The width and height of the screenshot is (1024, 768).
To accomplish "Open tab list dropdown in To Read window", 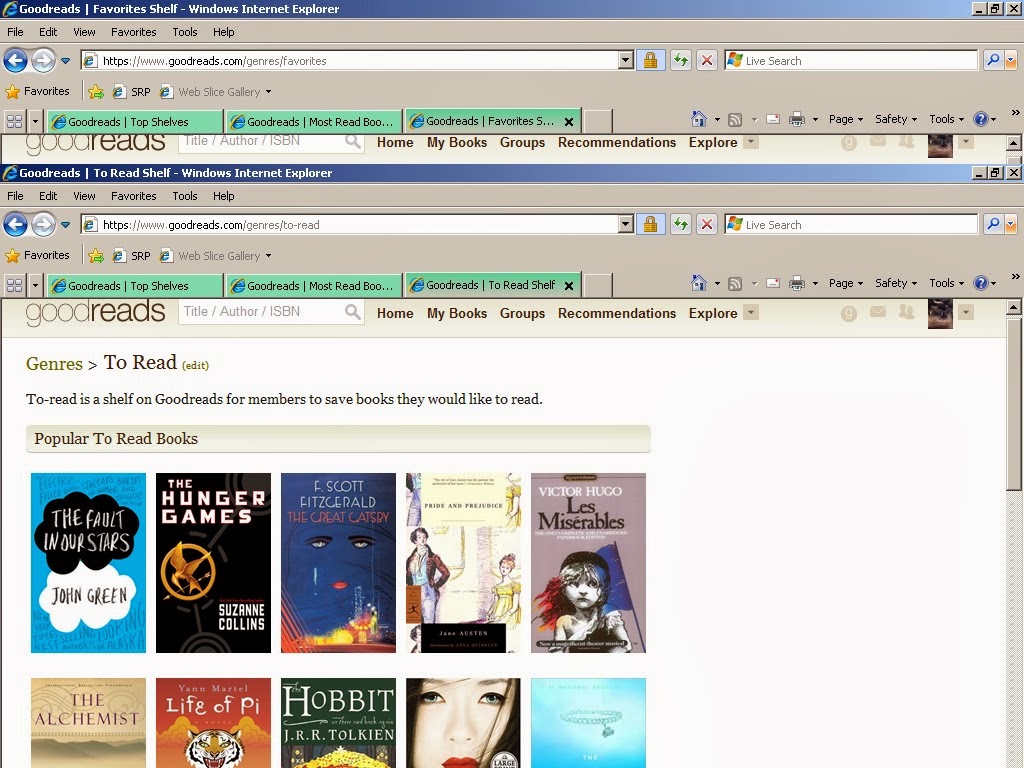I will [35, 285].
